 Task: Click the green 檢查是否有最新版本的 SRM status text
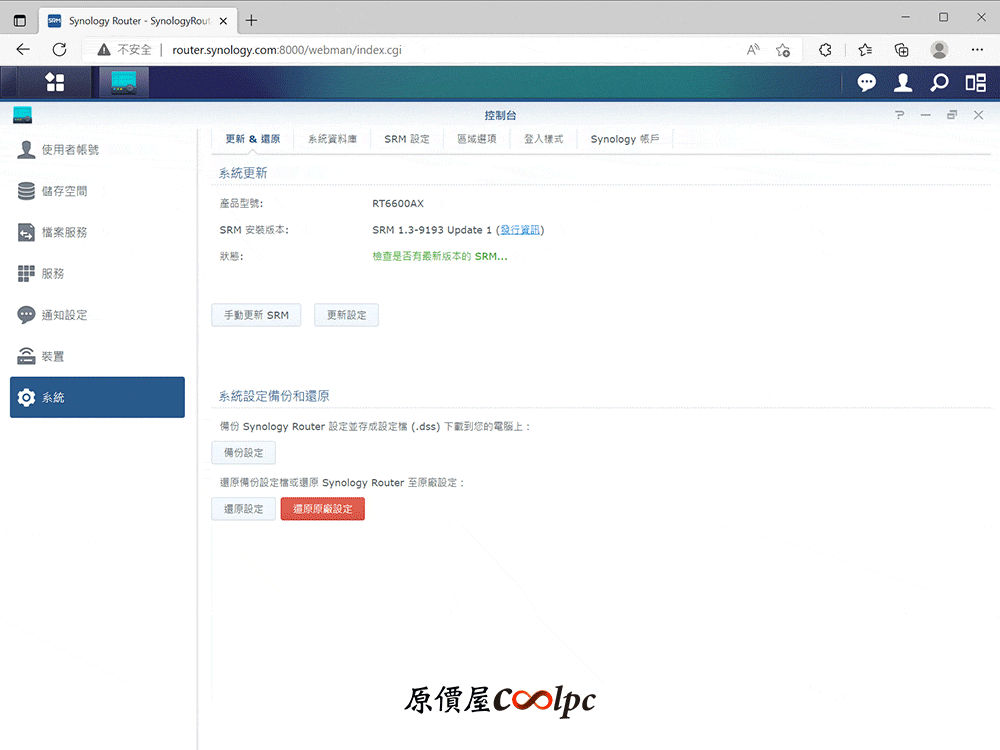[x=440, y=256]
